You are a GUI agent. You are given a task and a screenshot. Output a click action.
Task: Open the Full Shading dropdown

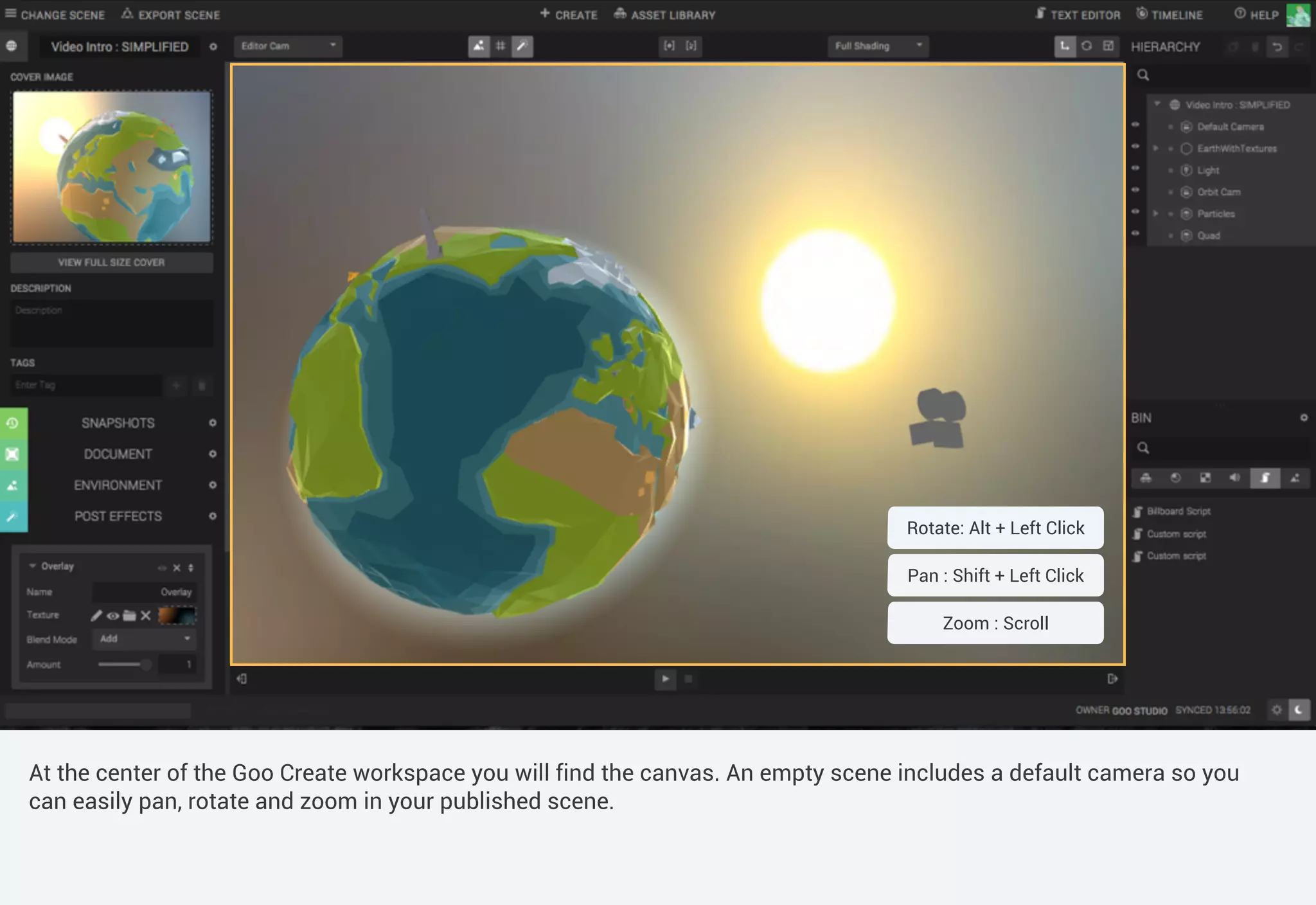point(878,46)
